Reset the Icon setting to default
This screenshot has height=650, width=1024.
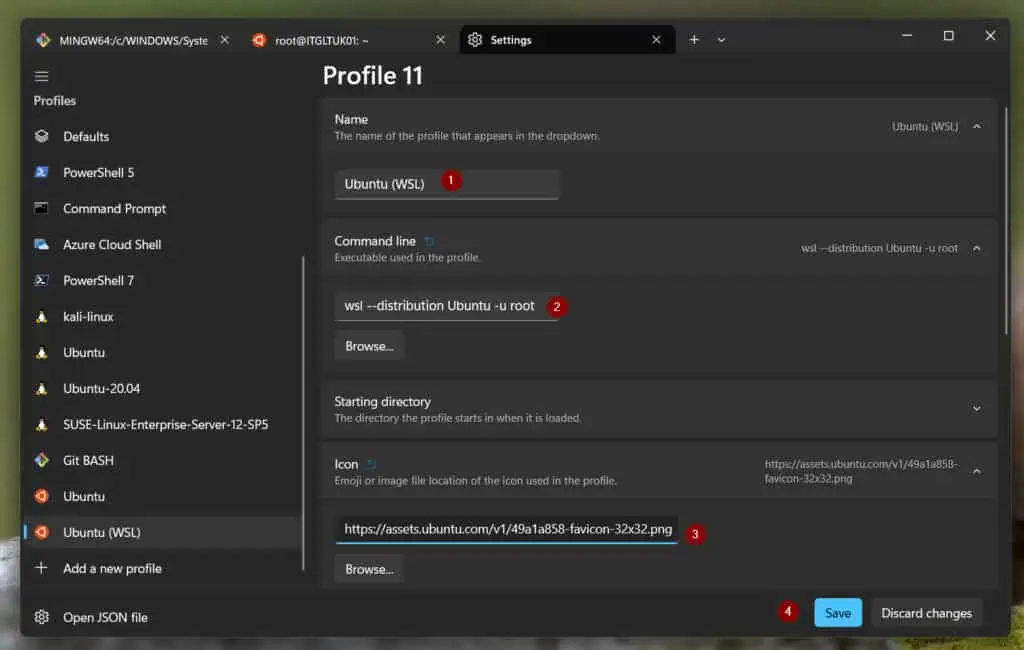(372, 464)
